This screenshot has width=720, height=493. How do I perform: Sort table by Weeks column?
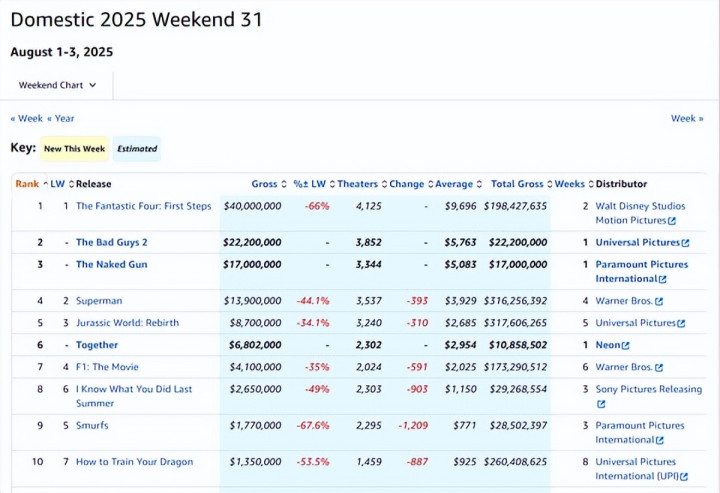[574, 184]
